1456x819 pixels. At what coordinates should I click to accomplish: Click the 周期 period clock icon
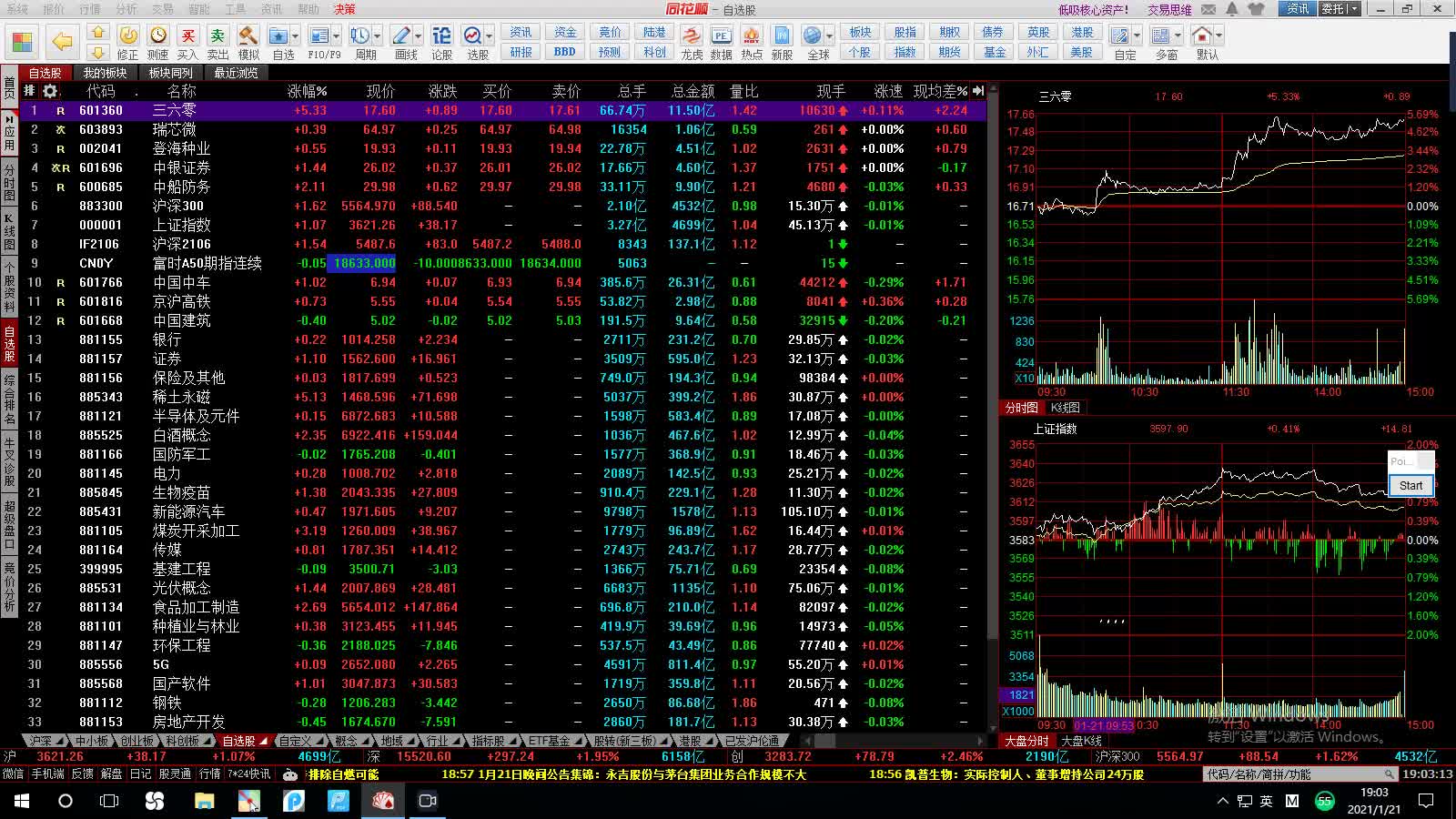coord(360,36)
